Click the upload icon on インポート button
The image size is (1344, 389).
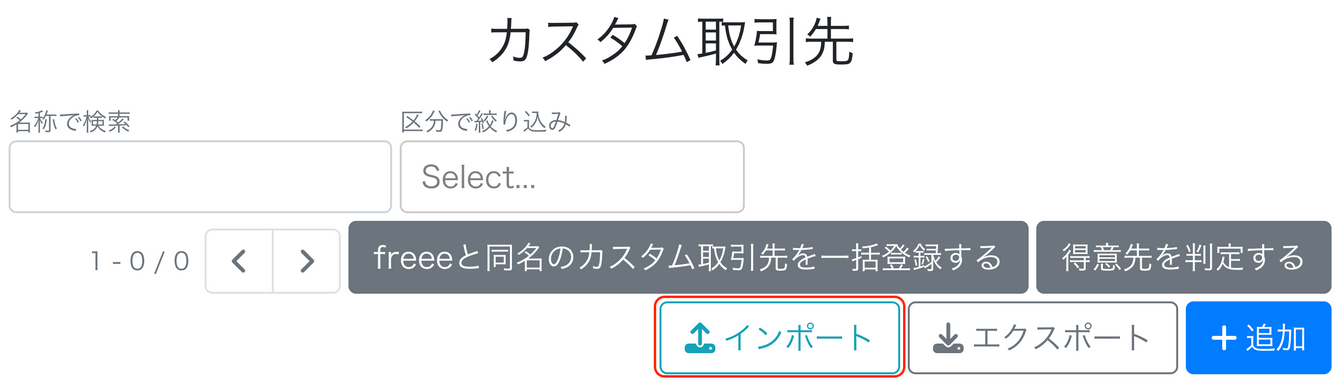click(x=701, y=339)
